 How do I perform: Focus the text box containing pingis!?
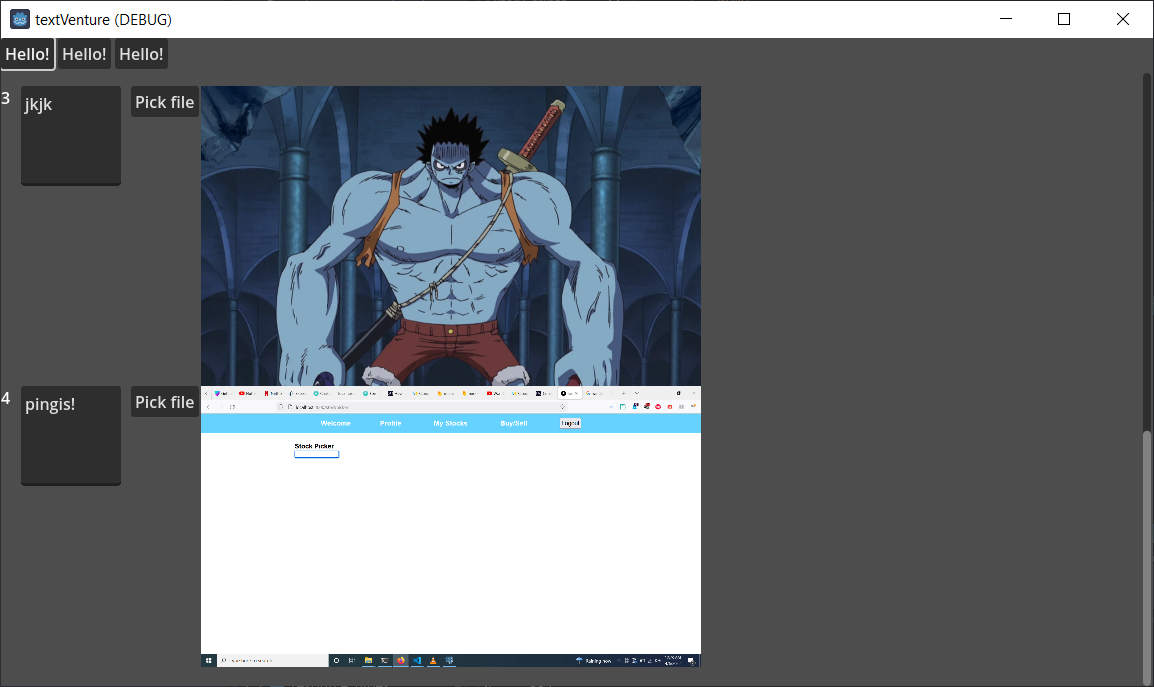tap(71, 435)
